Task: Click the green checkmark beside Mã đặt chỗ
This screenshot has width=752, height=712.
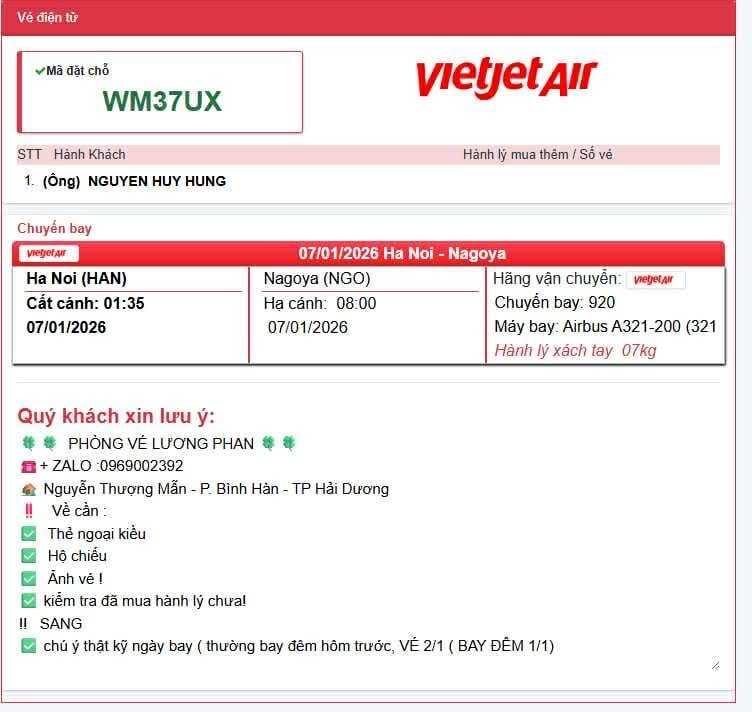Action: click(x=39, y=71)
